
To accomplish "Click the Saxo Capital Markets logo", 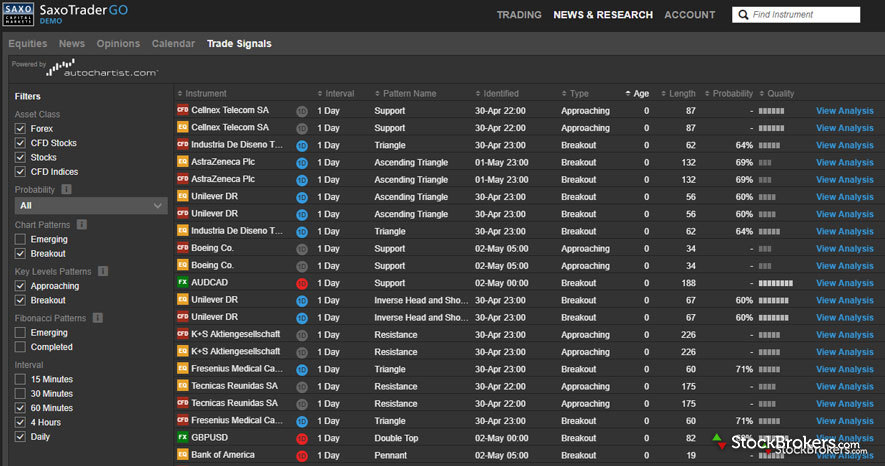I will coord(18,14).
